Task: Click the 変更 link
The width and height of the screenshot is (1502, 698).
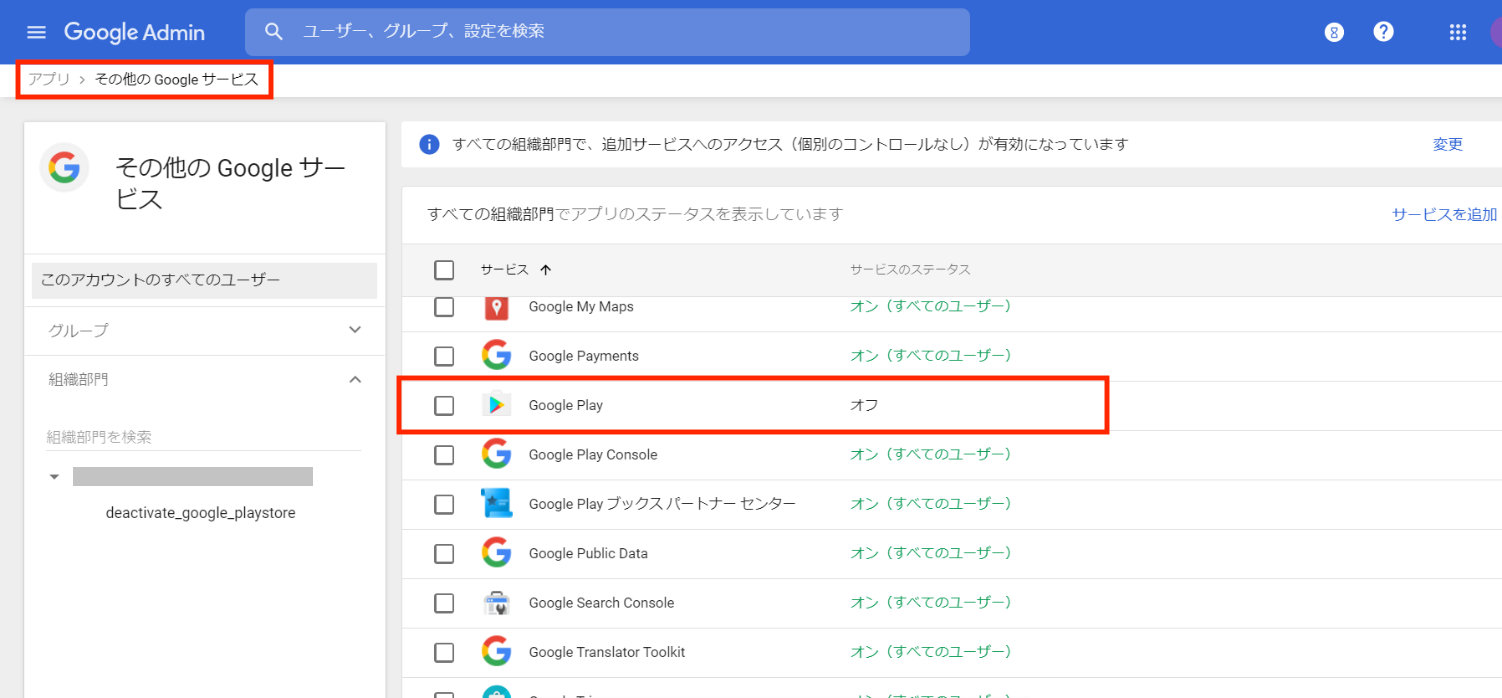Action: click(x=1448, y=144)
